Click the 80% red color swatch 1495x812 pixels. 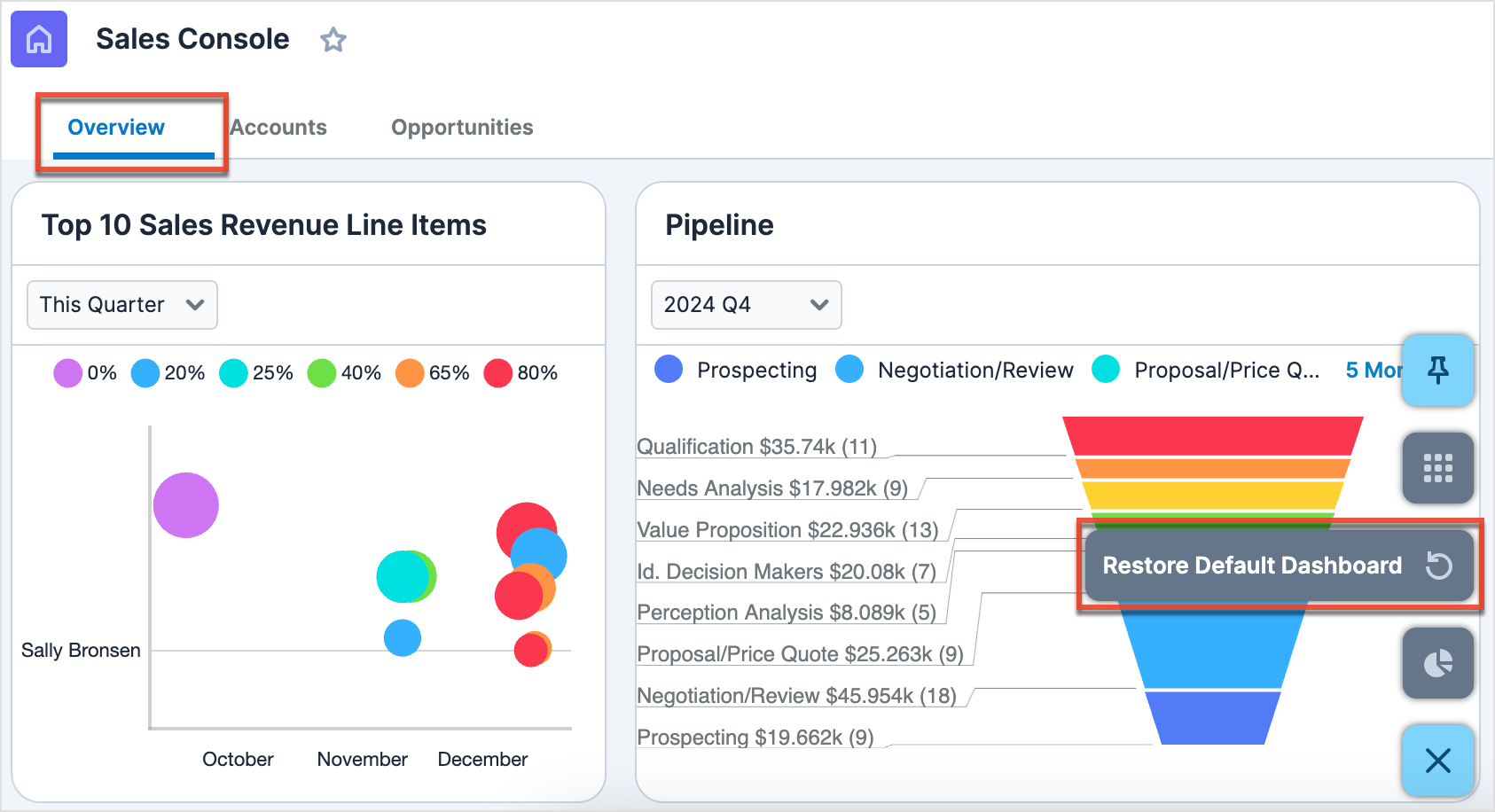[x=497, y=372]
